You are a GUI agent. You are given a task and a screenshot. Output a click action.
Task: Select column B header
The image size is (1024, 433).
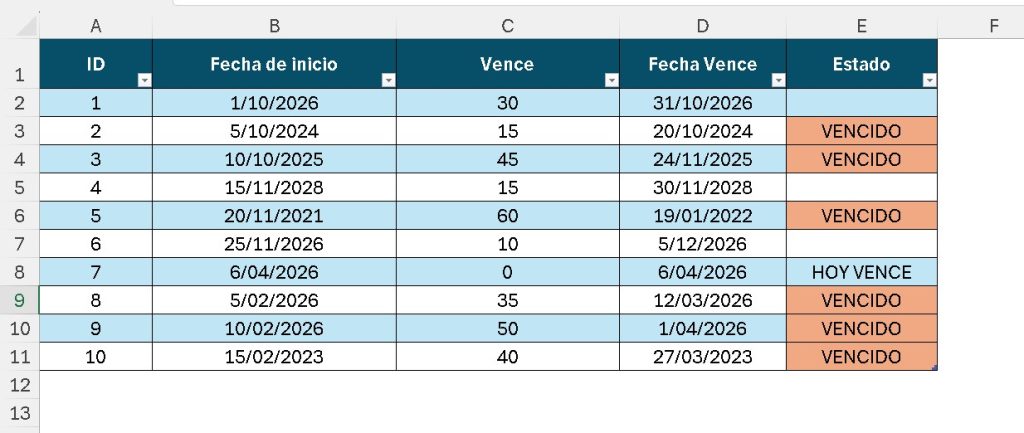pos(274,26)
